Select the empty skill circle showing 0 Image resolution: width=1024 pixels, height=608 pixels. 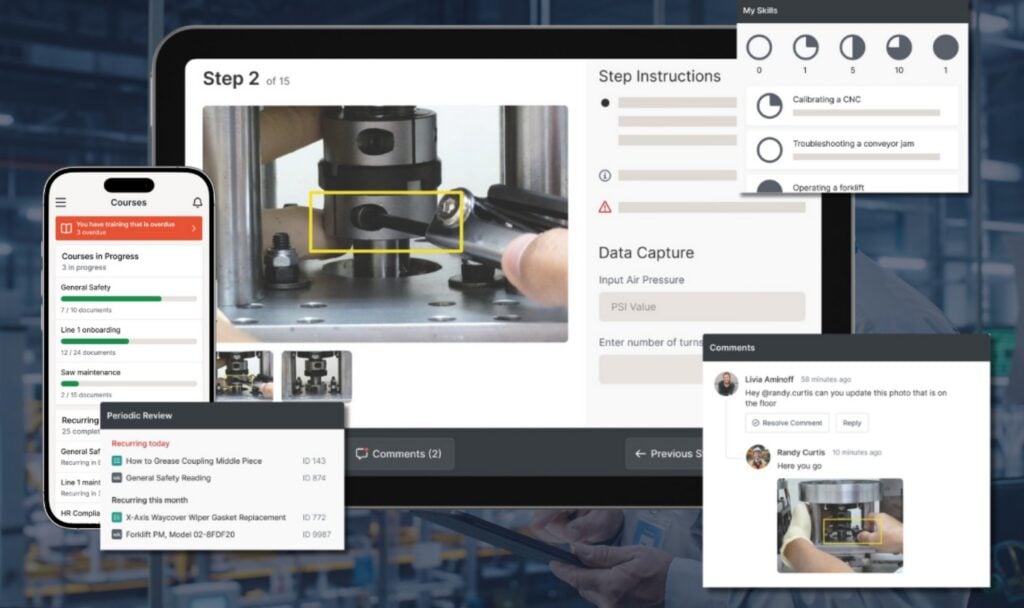[759, 48]
